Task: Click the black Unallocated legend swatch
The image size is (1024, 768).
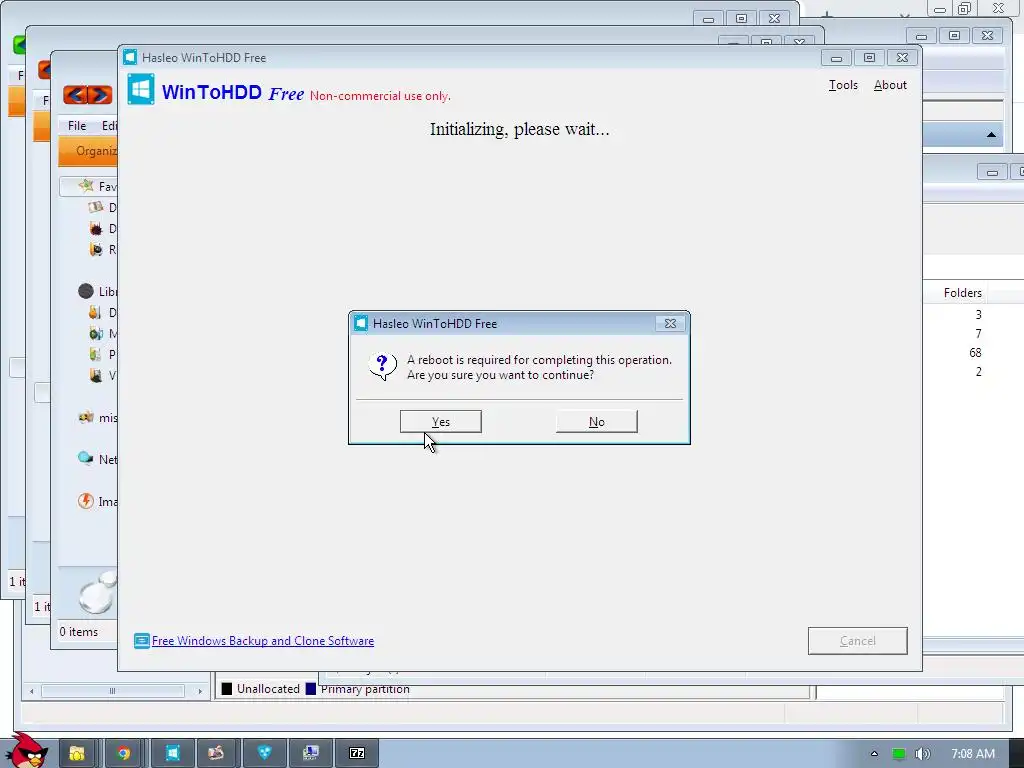Action: point(227,689)
